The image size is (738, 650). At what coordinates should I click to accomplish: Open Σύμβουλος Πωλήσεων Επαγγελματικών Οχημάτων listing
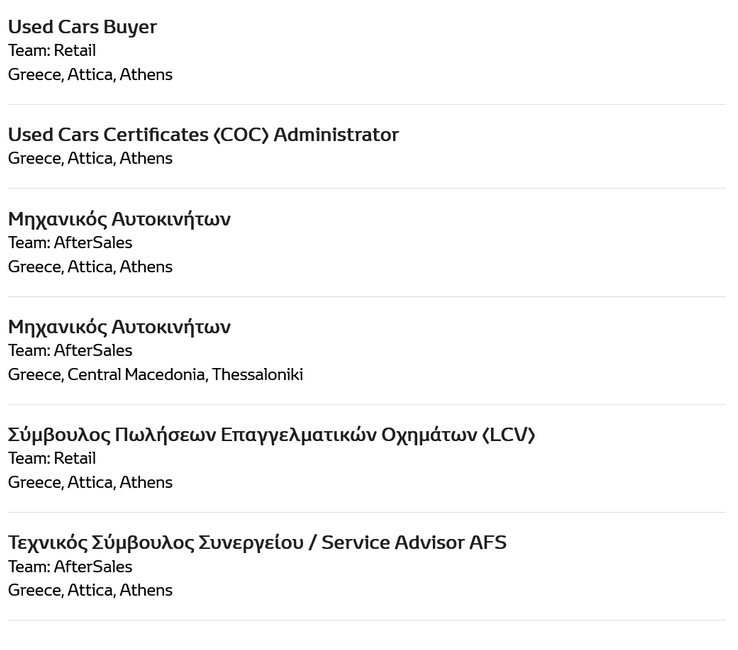[272, 434]
